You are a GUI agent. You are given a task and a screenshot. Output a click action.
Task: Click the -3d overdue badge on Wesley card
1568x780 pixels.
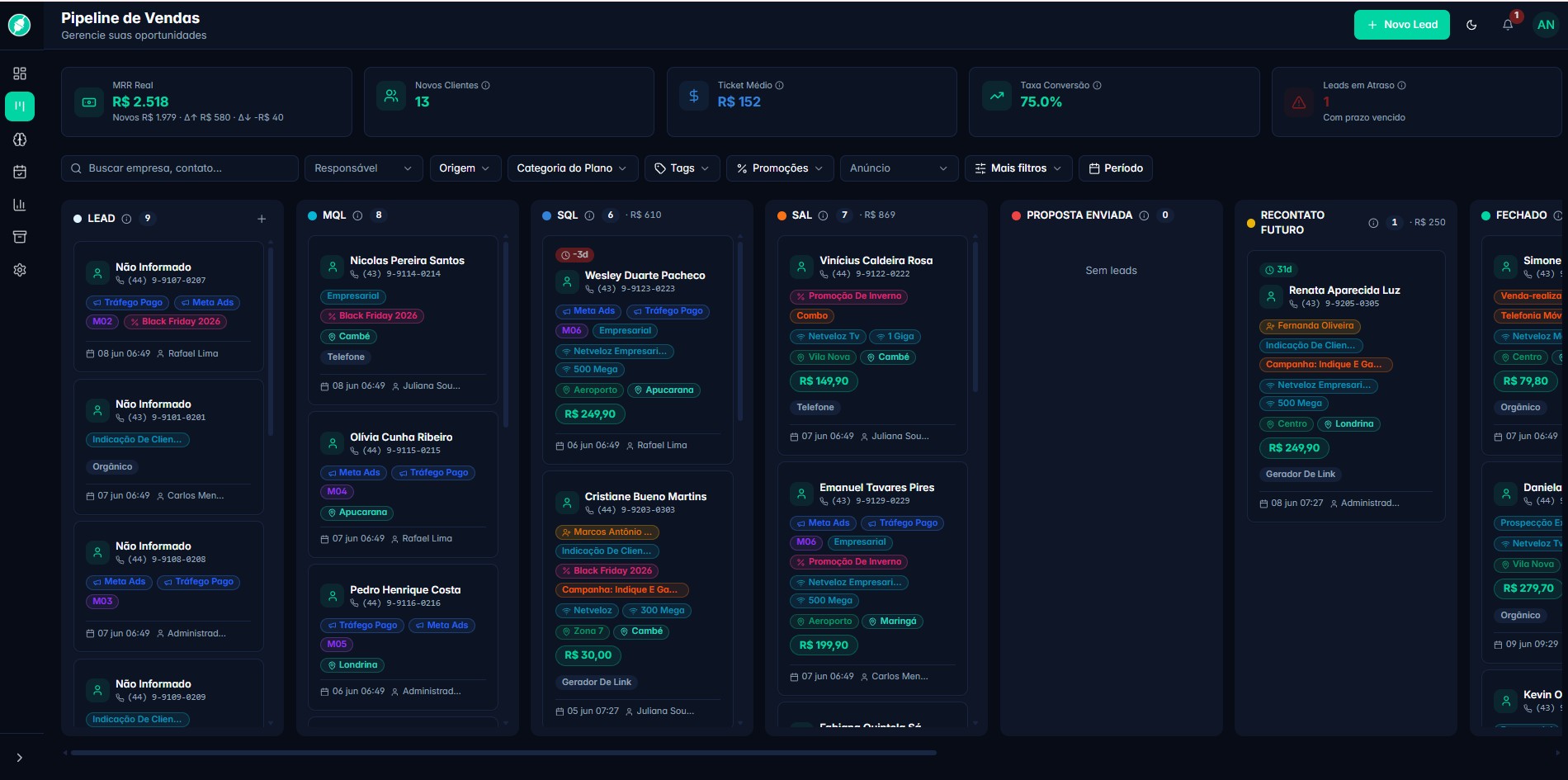576,255
